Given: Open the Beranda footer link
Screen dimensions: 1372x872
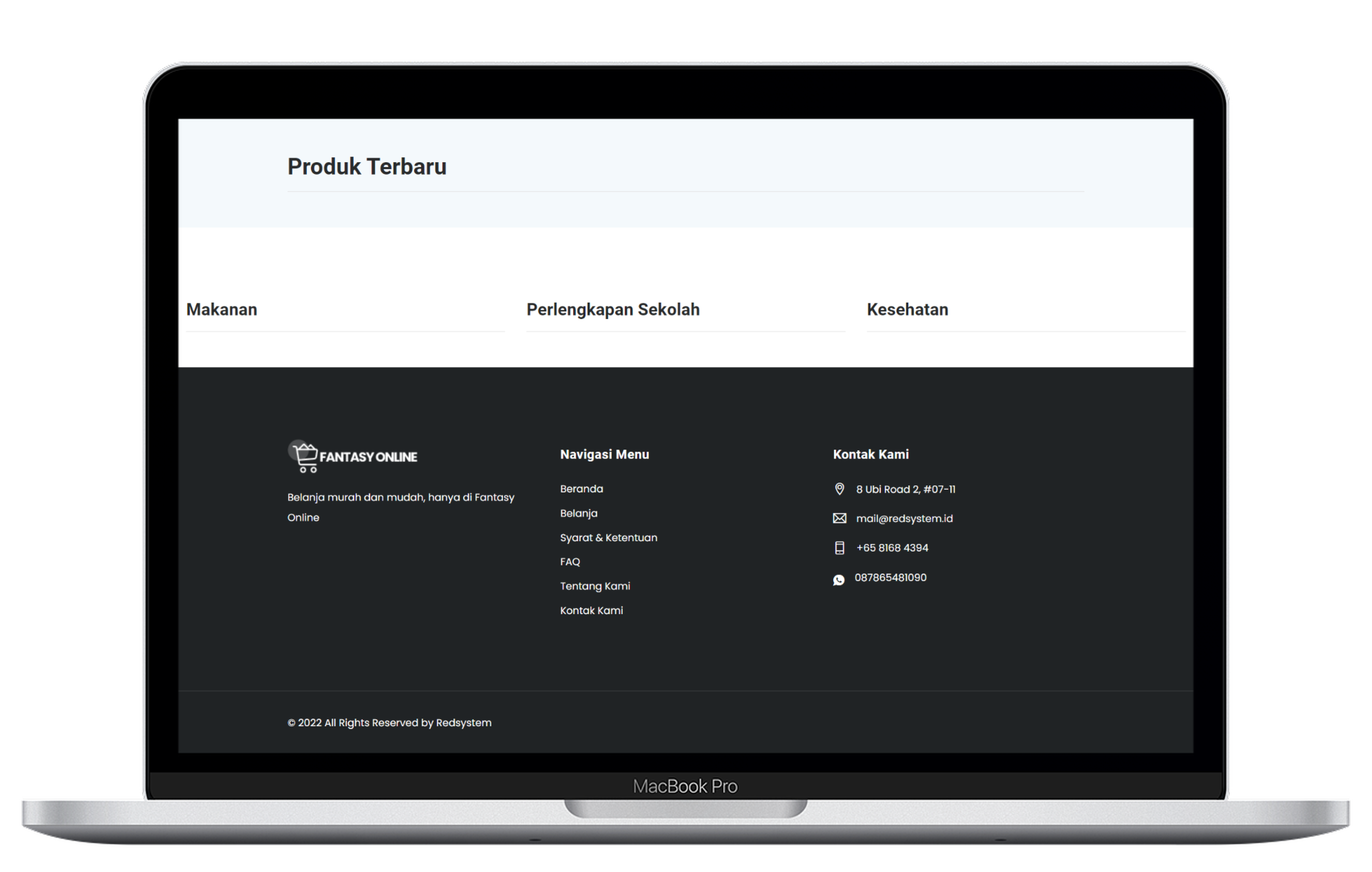Looking at the screenshot, I should coord(581,489).
